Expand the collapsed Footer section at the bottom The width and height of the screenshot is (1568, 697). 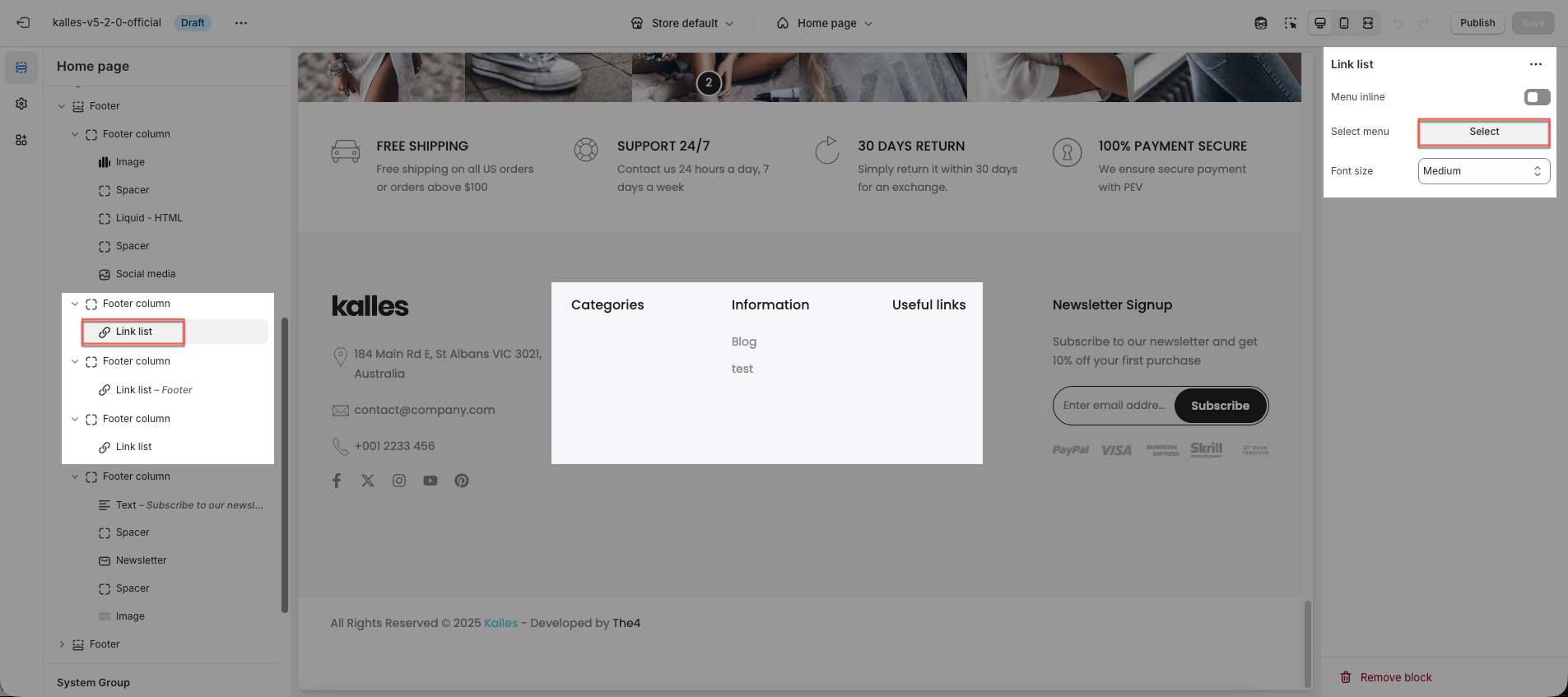[x=62, y=644]
